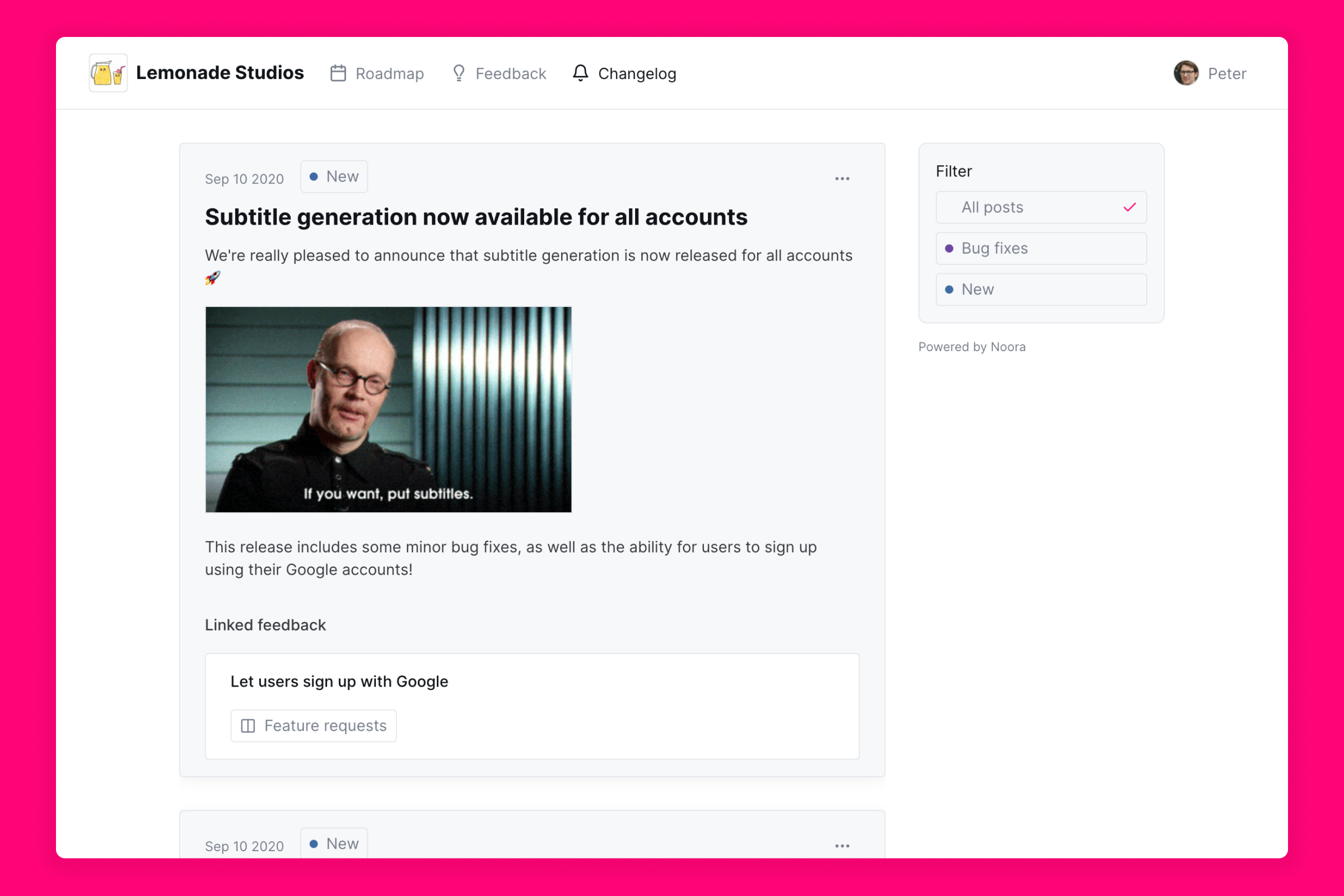
Task: Click the Feature requests board icon
Action: 248,726
